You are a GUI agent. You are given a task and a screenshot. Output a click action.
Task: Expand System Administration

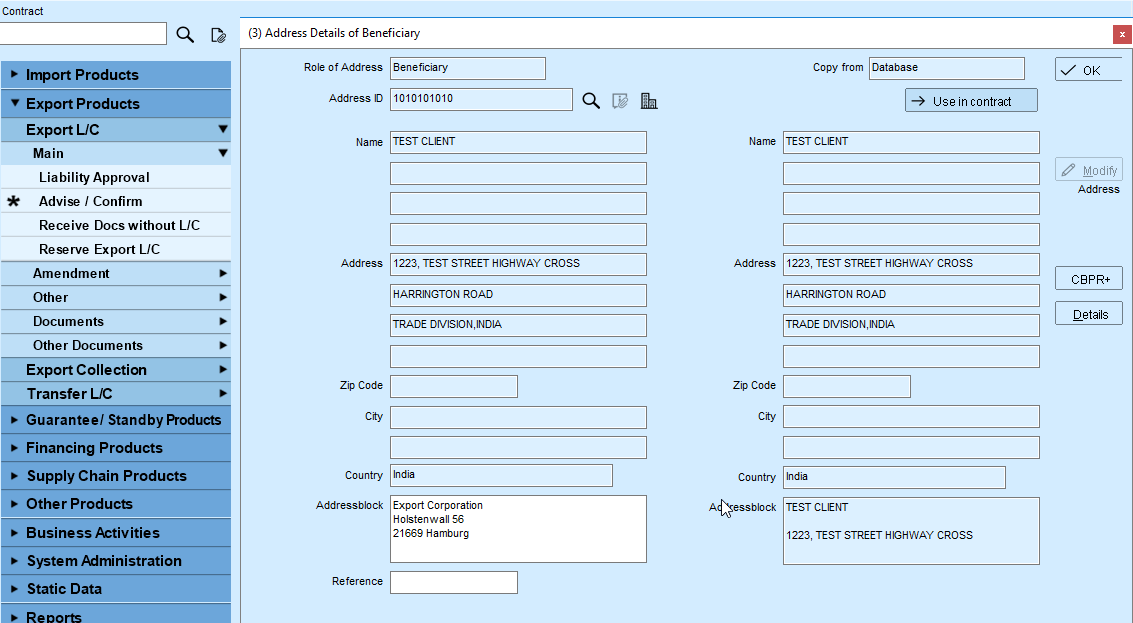pyautogui.click(x=116, y=561)
